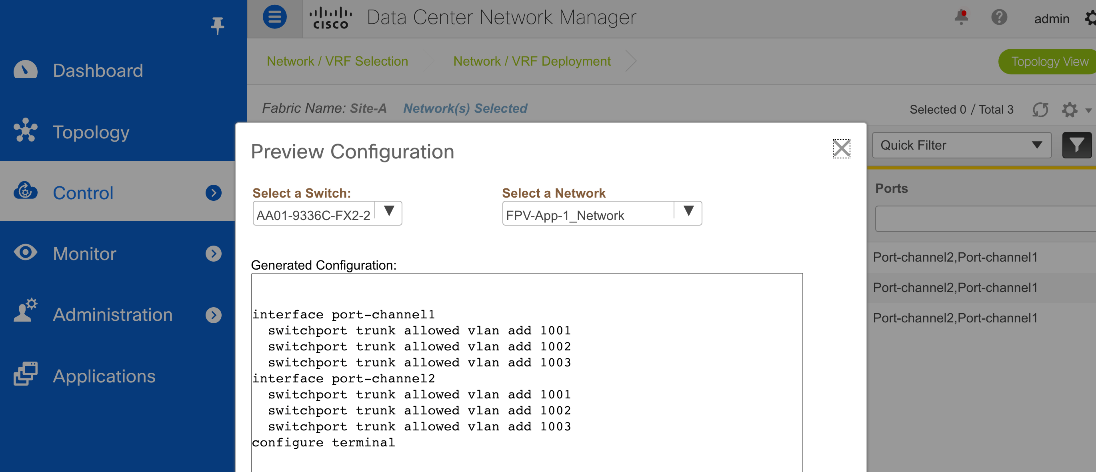This screenshot has width=1096, height=472.
Task: Click the 'configure terminal' line
Action: (x=323, y=443)
